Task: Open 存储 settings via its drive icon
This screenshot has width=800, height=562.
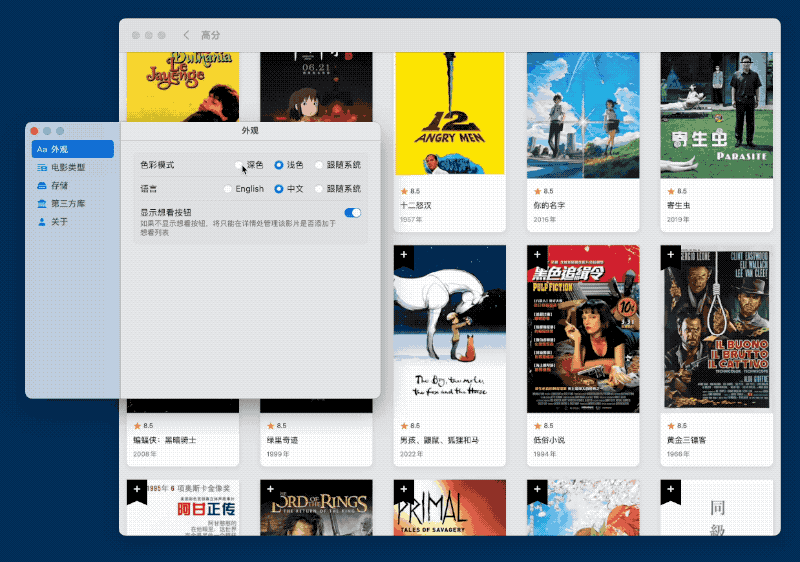Action: coord(42,186)
